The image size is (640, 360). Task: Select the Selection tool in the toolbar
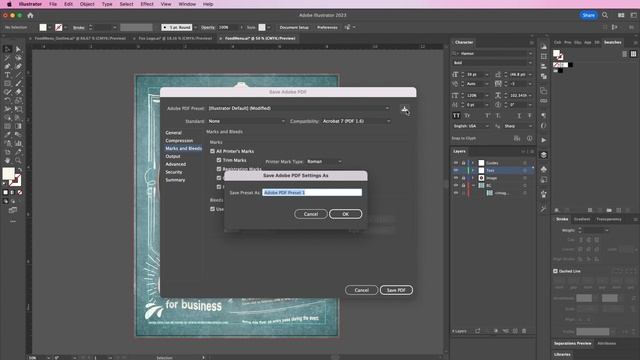[7, 49]
